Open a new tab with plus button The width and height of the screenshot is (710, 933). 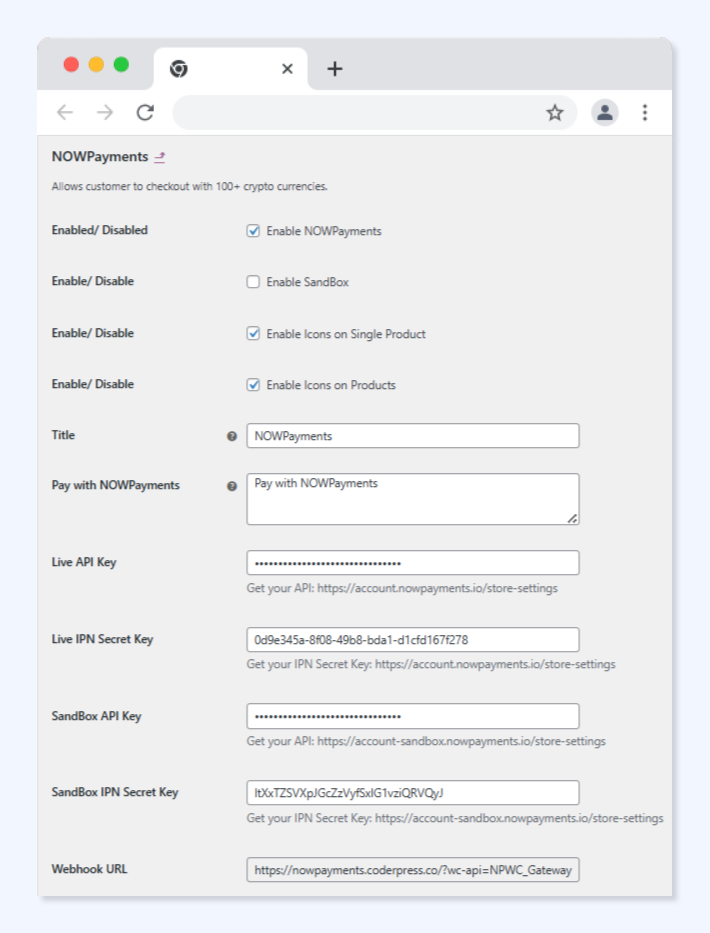[x=335, y=69]
